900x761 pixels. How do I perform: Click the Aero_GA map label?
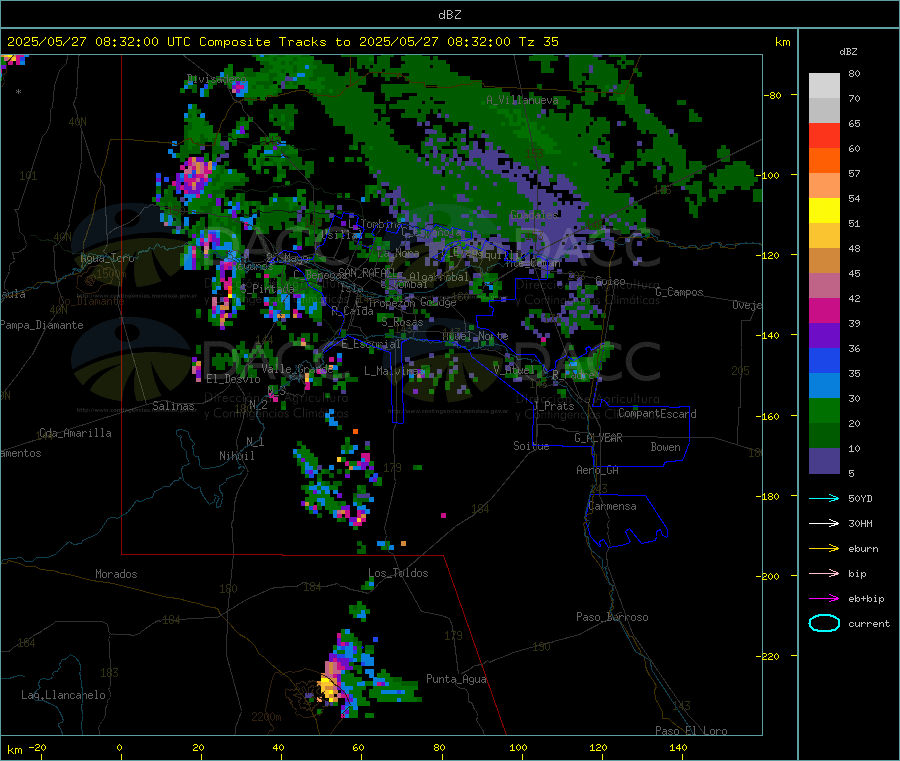(597, 471)
